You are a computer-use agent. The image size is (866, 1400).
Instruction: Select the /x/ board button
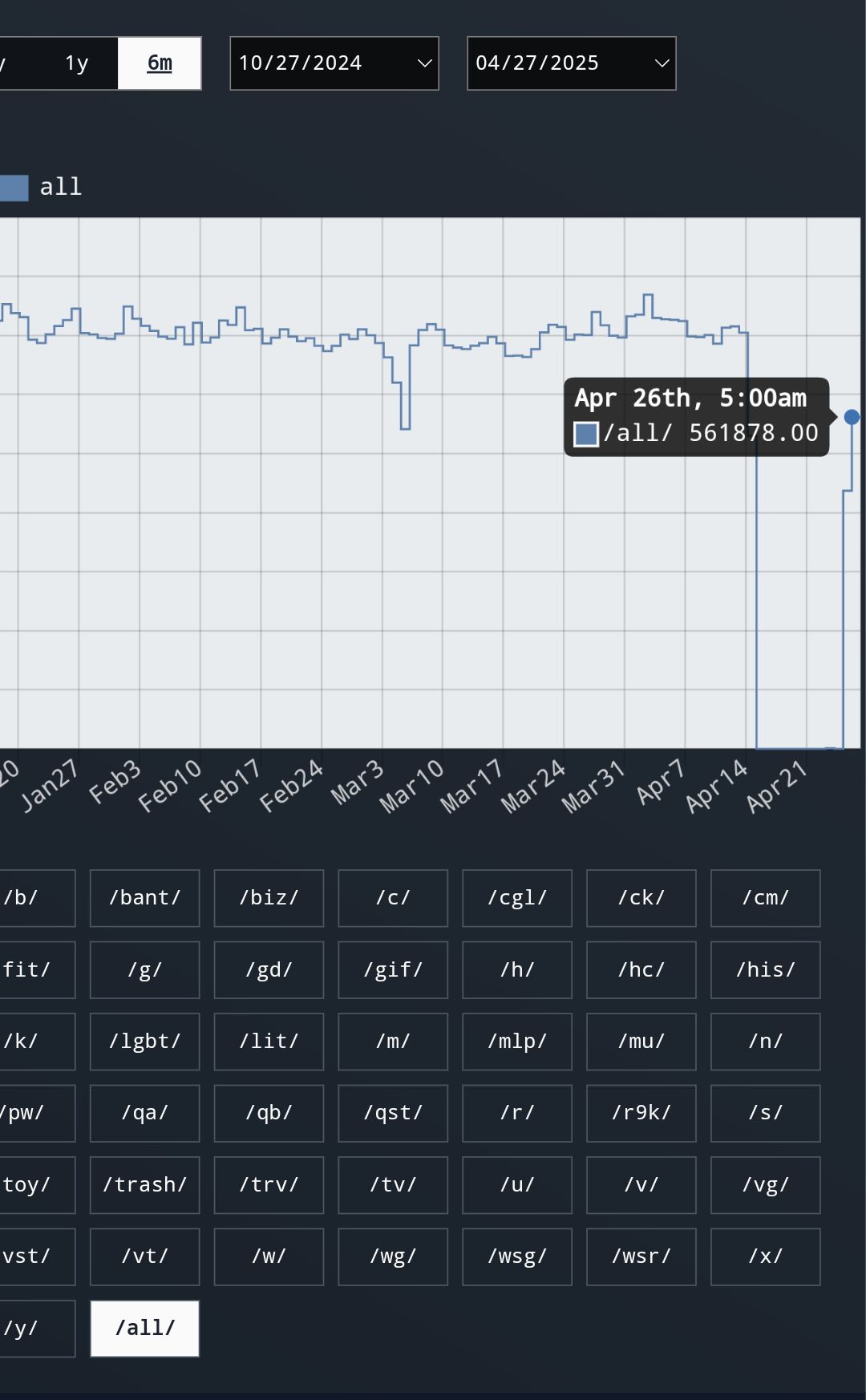coord(765,1256)
